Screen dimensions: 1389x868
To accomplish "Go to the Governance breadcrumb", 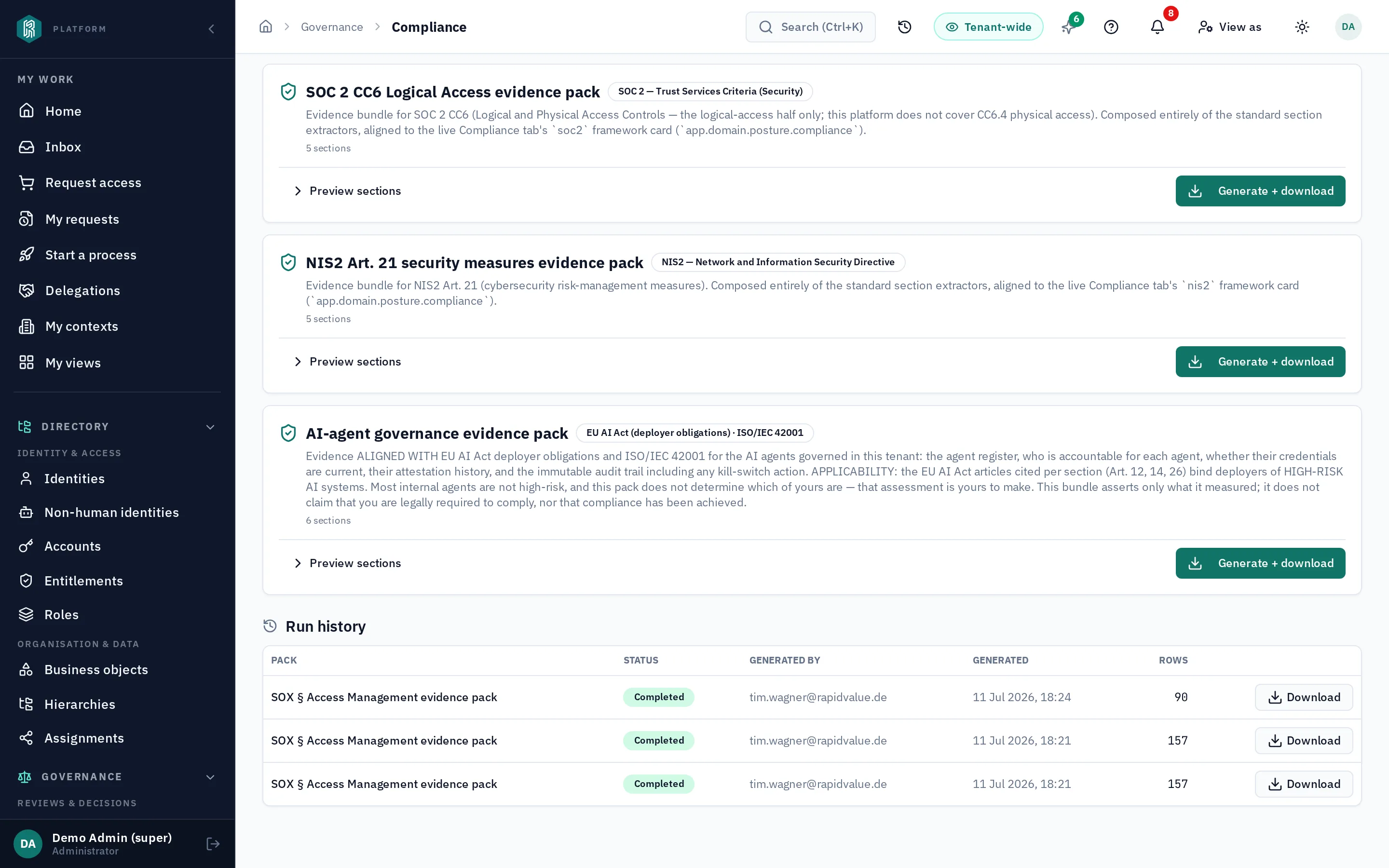I will (332, 27).
